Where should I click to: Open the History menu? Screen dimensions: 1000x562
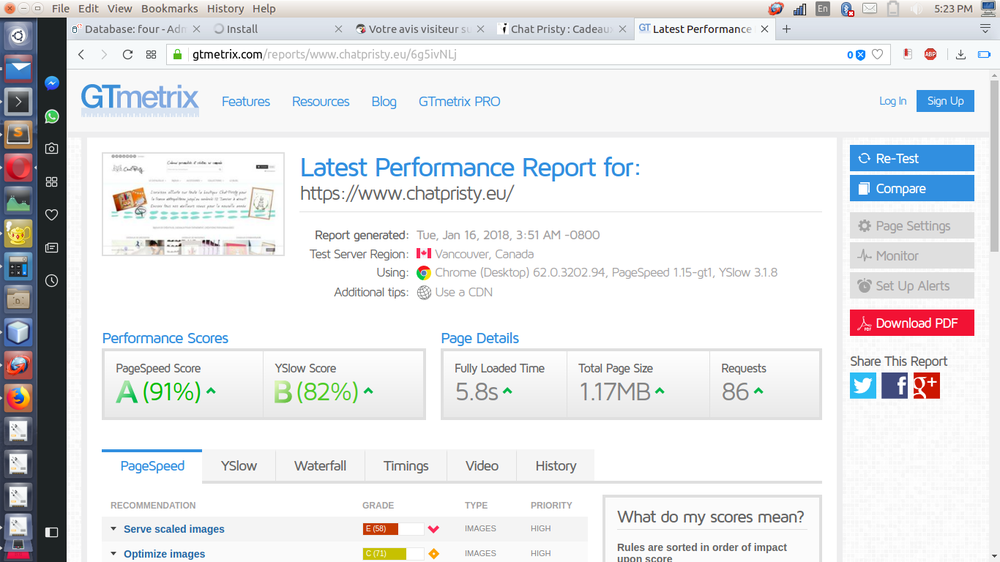[225, 8]
